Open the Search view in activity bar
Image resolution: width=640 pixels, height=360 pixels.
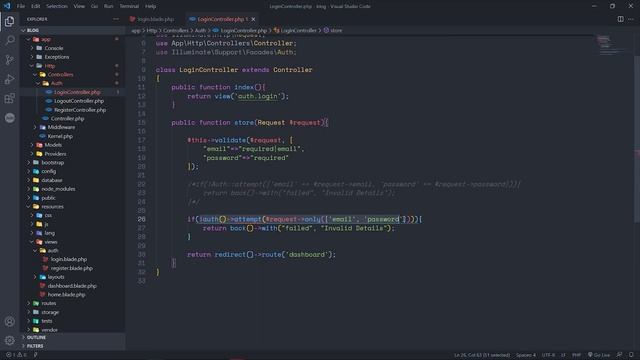tap(9, 40)
